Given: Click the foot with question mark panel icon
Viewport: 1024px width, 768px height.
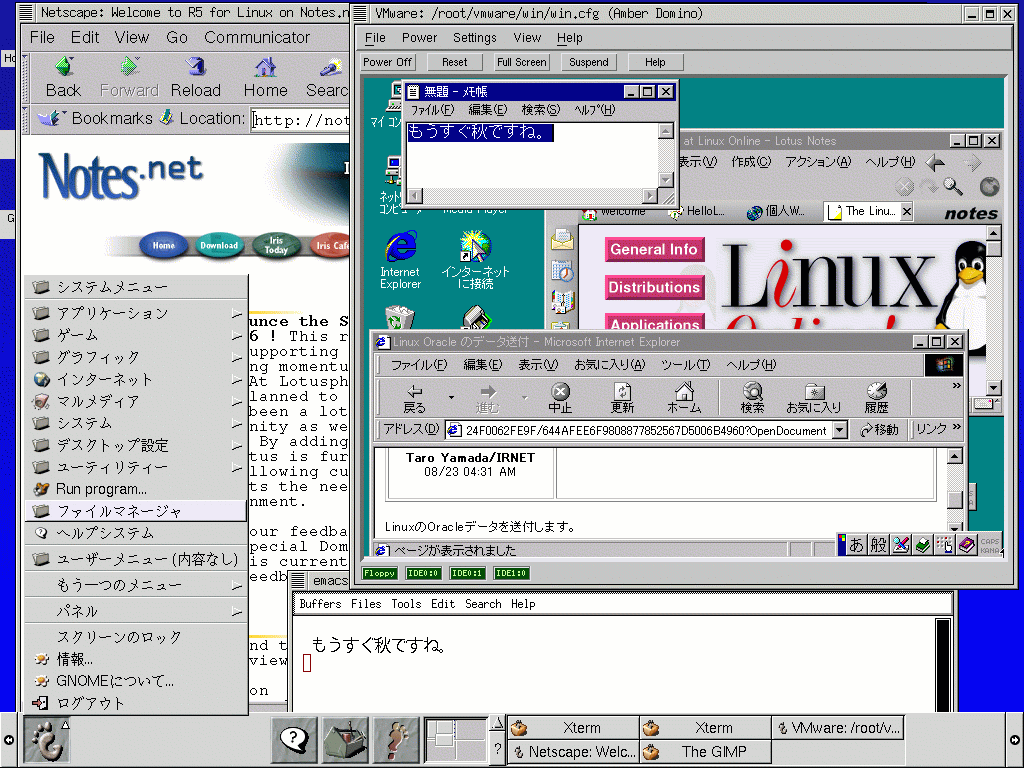Looking at the screenshot, I should 396,740.
